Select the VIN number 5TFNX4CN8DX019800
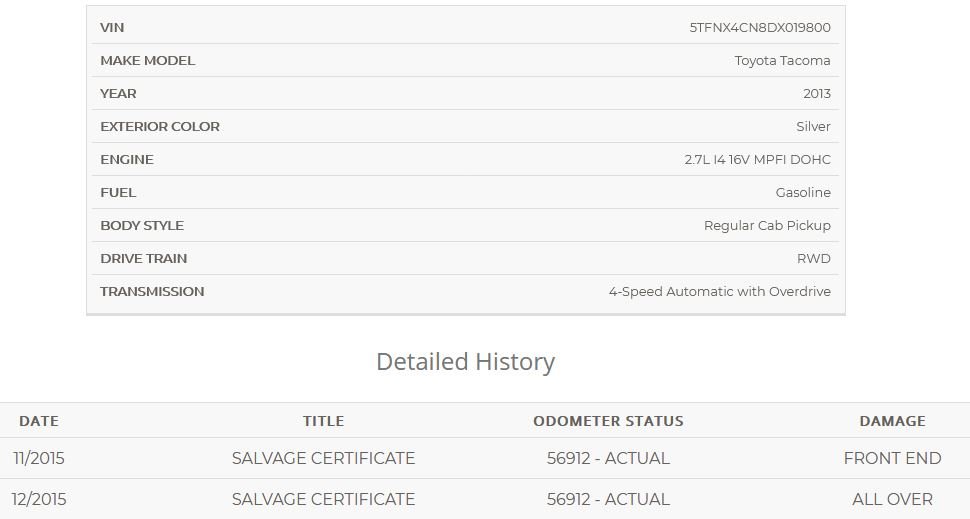The height and width of the screenshot is (519, 970). 760,27
